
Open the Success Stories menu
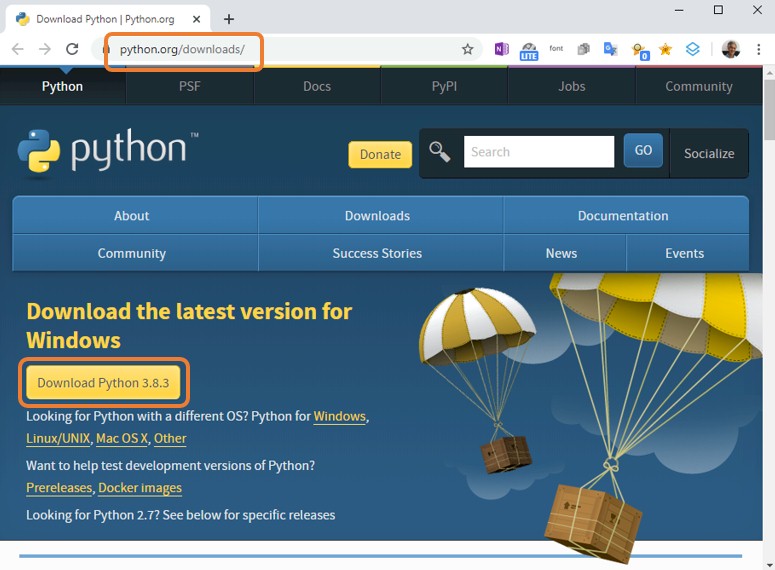pyautogui.click(x=378, y=254)
